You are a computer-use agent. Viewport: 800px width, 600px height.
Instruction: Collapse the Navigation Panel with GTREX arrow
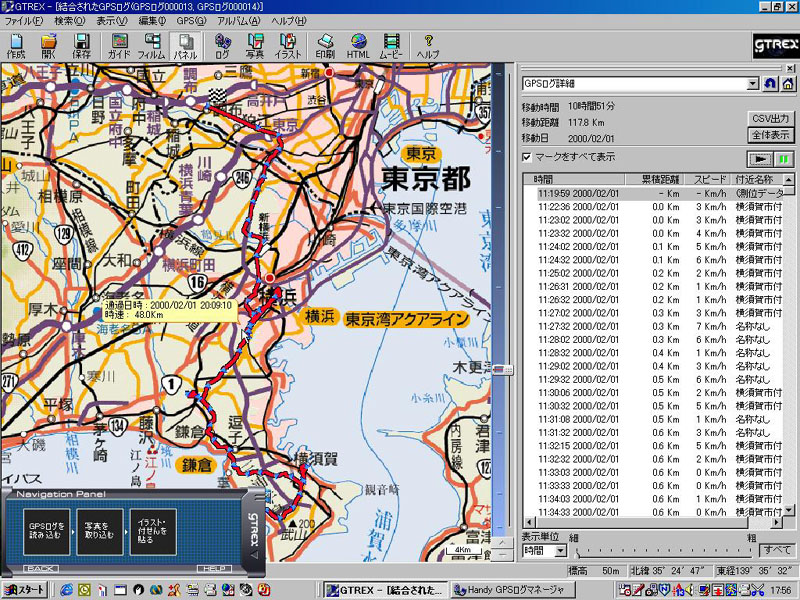(254, 553)
